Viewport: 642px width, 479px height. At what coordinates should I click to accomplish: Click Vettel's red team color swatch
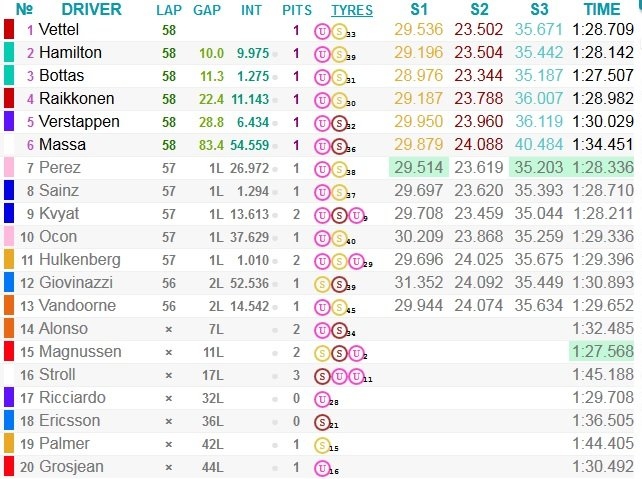point(9,29)
